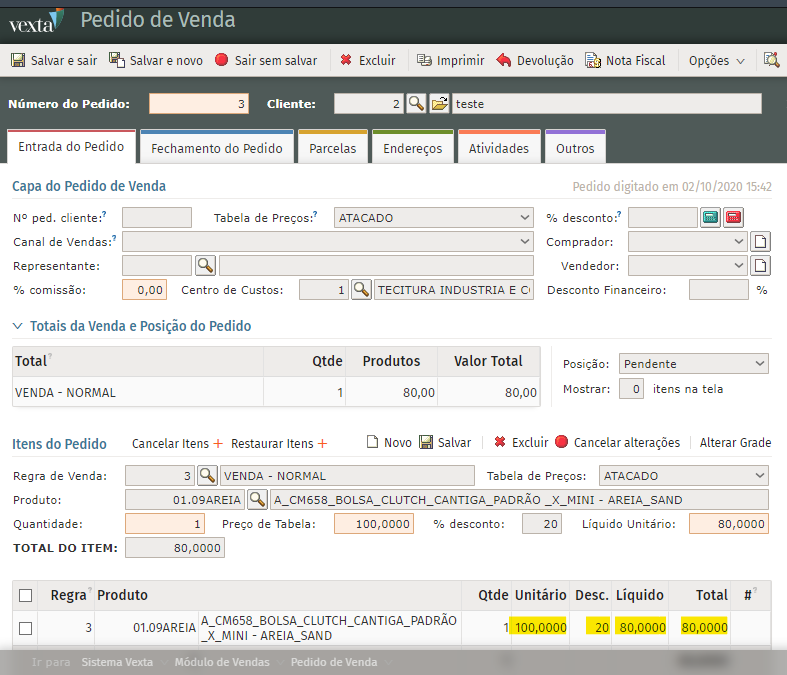Click the Salvar e sair disk icon

[18, 60]
